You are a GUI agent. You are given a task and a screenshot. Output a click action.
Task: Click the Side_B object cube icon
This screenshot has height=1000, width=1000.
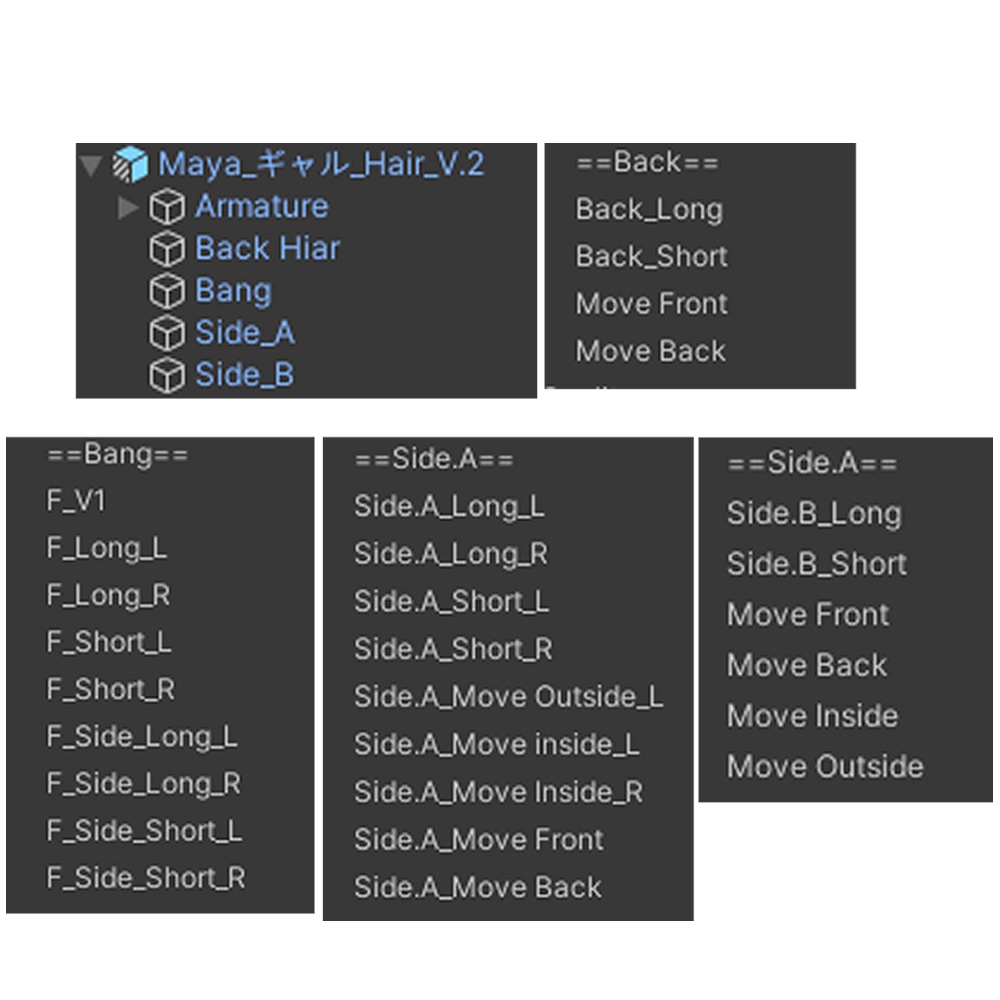click(167, 375)
